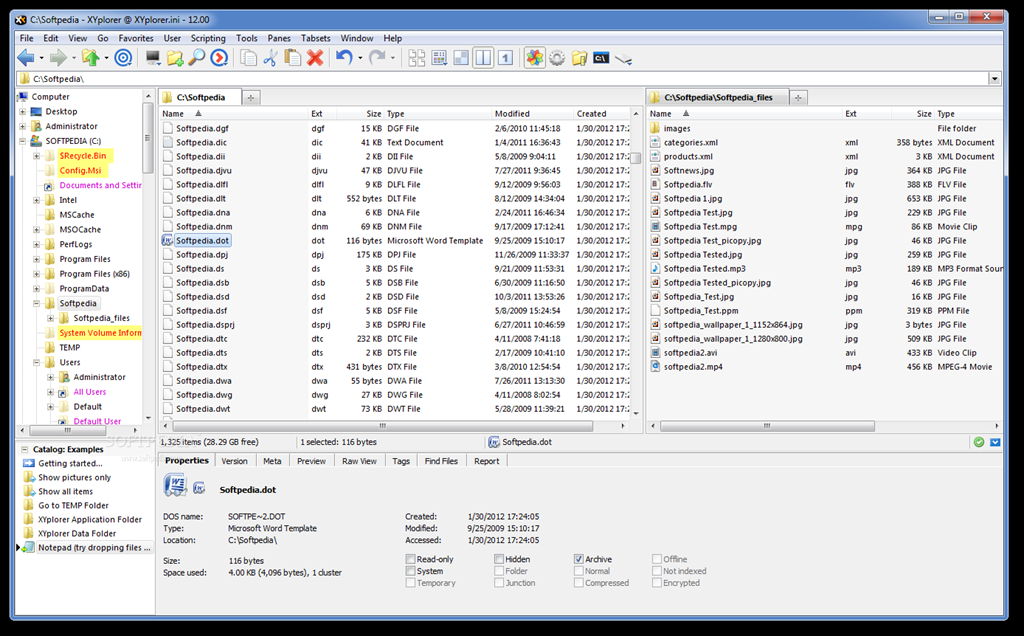
Task: Uncheck the Archive attribute checkbox
Action: pos(579,559)
